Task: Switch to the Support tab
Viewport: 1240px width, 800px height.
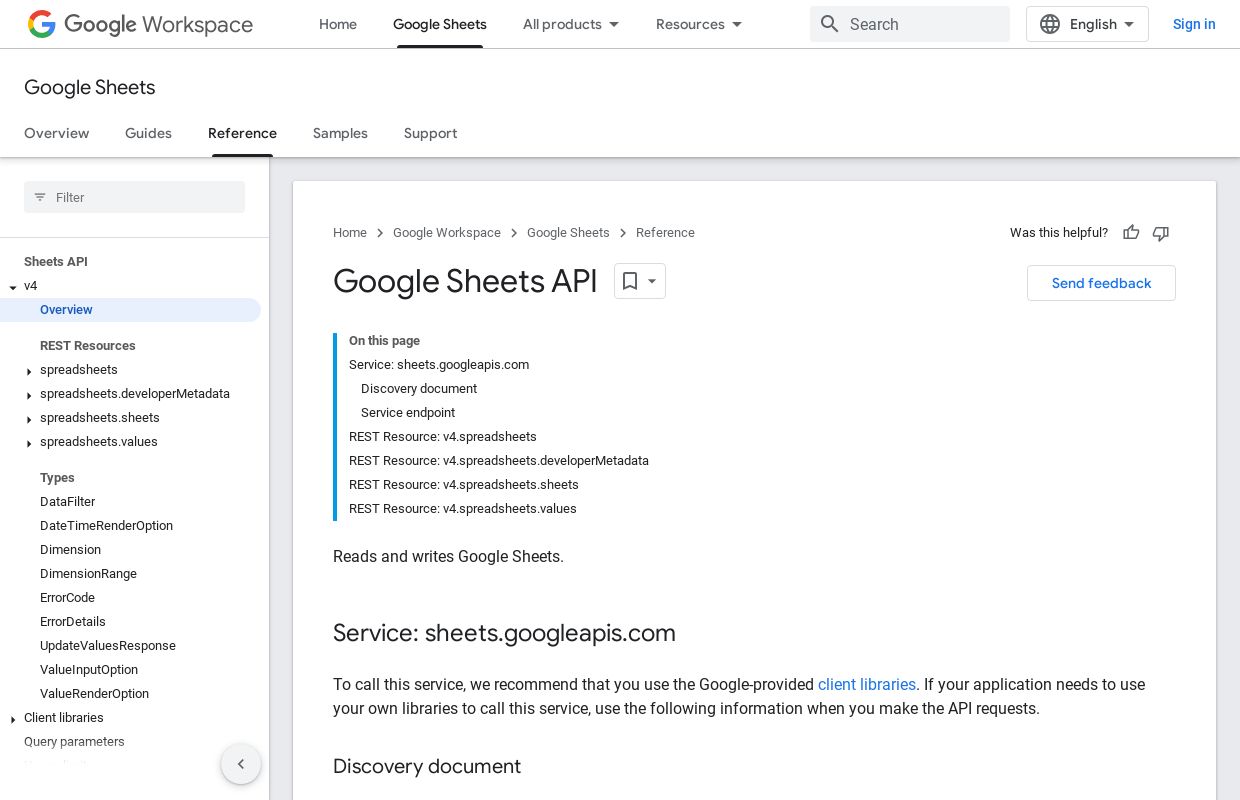Action: coord(431,133)
